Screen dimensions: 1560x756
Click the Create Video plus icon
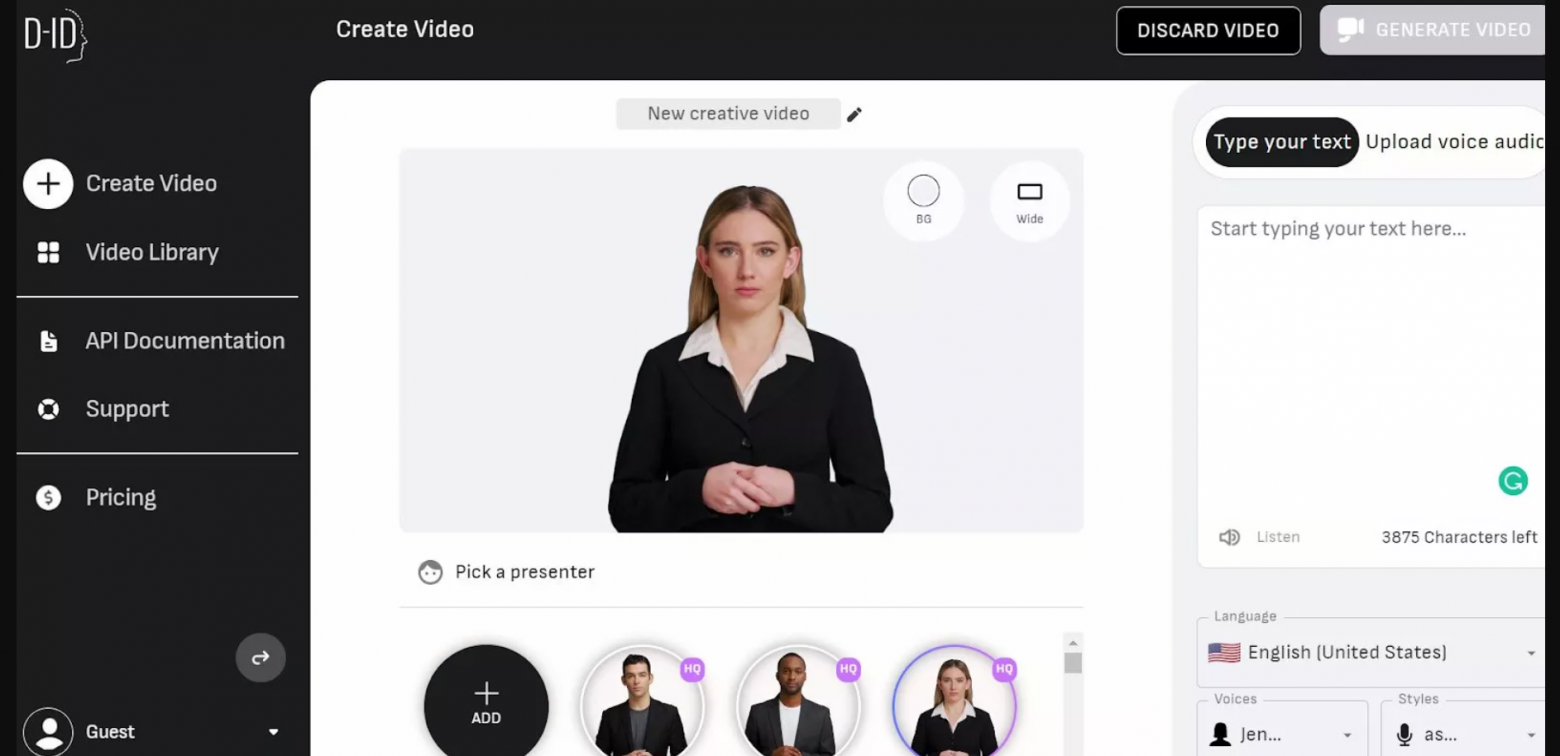(x=48, y=184)
